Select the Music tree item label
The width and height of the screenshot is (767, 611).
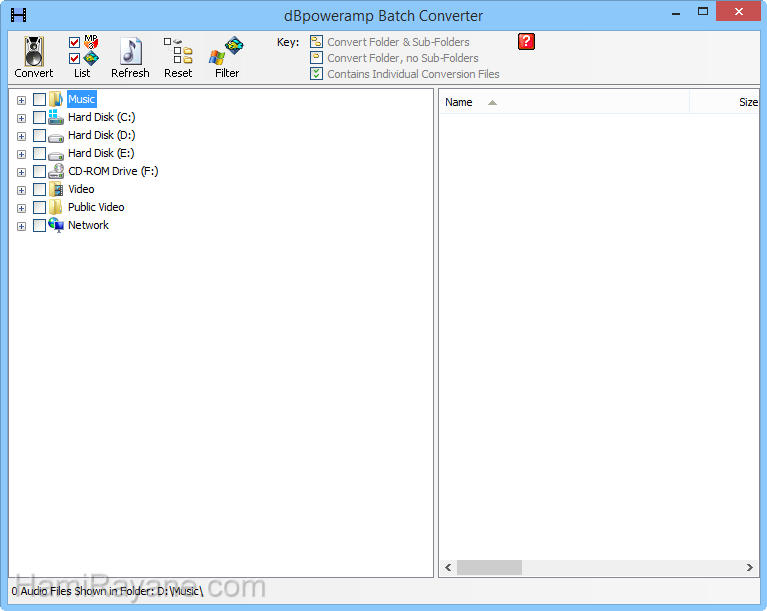(x=82, y=99)
